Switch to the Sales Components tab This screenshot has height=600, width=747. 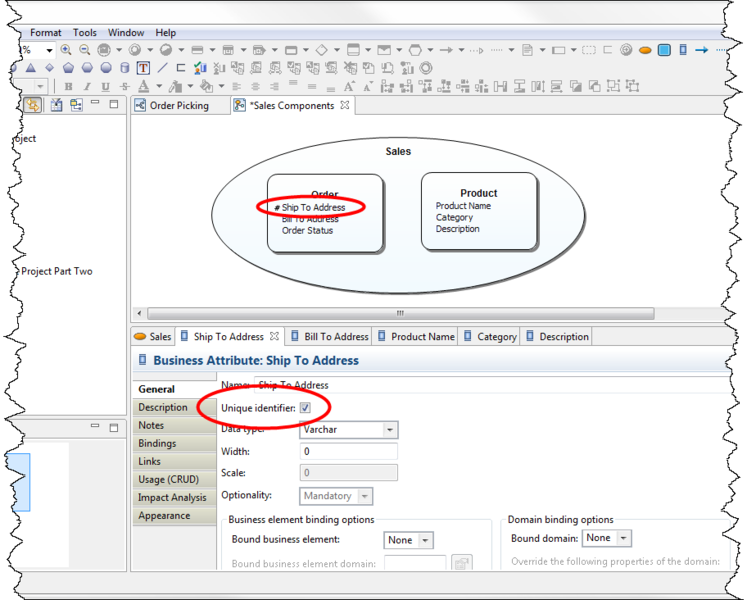pos(293,105)
